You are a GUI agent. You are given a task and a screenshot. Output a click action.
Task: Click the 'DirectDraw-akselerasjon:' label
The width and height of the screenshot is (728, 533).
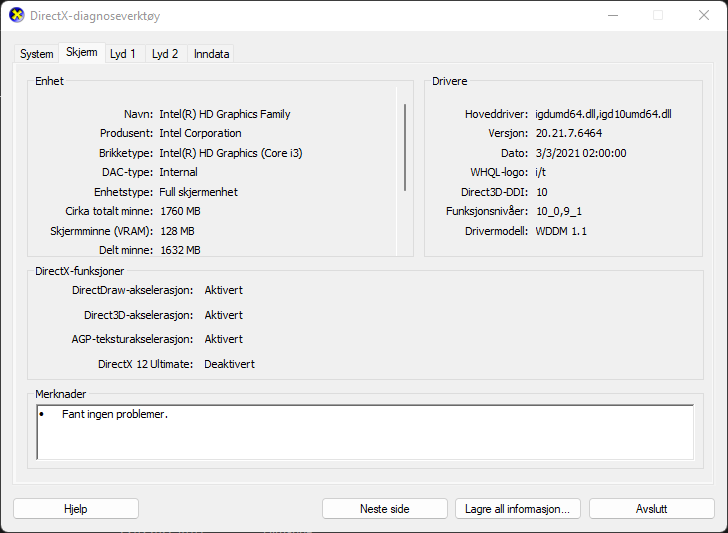pos(132,290)
